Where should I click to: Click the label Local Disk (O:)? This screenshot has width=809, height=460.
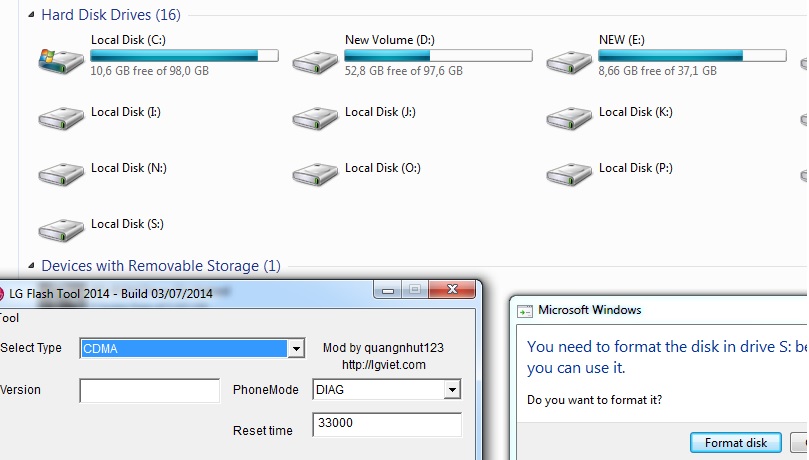383,168
